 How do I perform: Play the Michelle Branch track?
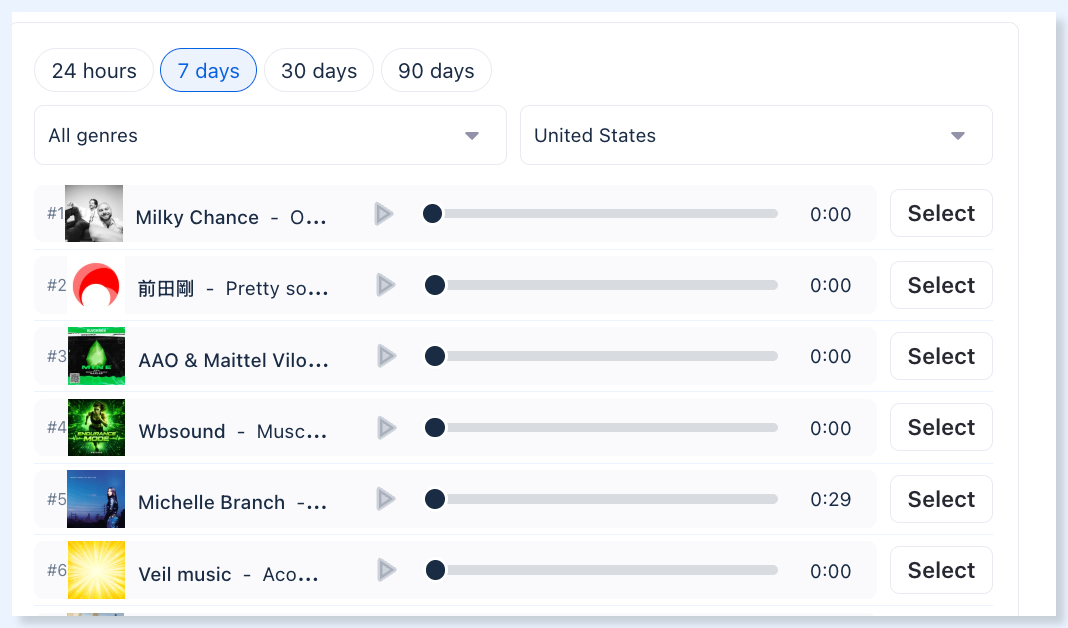click(x=386, y=499)
